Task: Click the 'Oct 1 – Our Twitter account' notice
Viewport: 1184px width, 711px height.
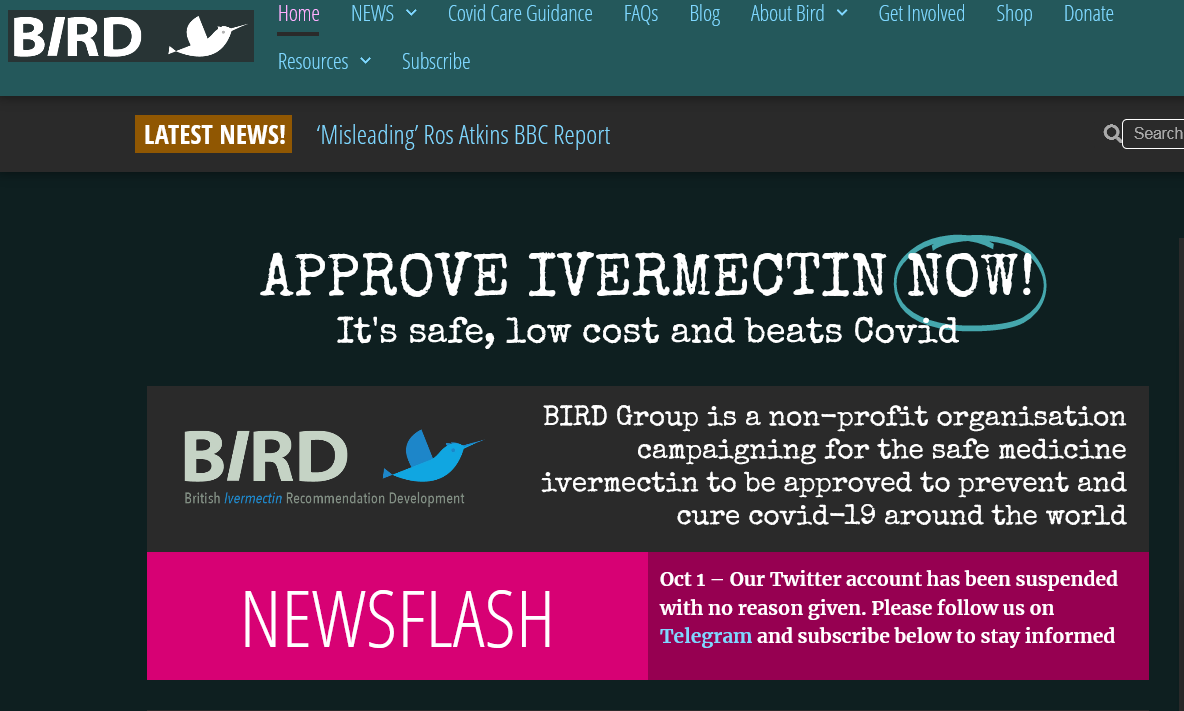Action: [x=889, y=608]
